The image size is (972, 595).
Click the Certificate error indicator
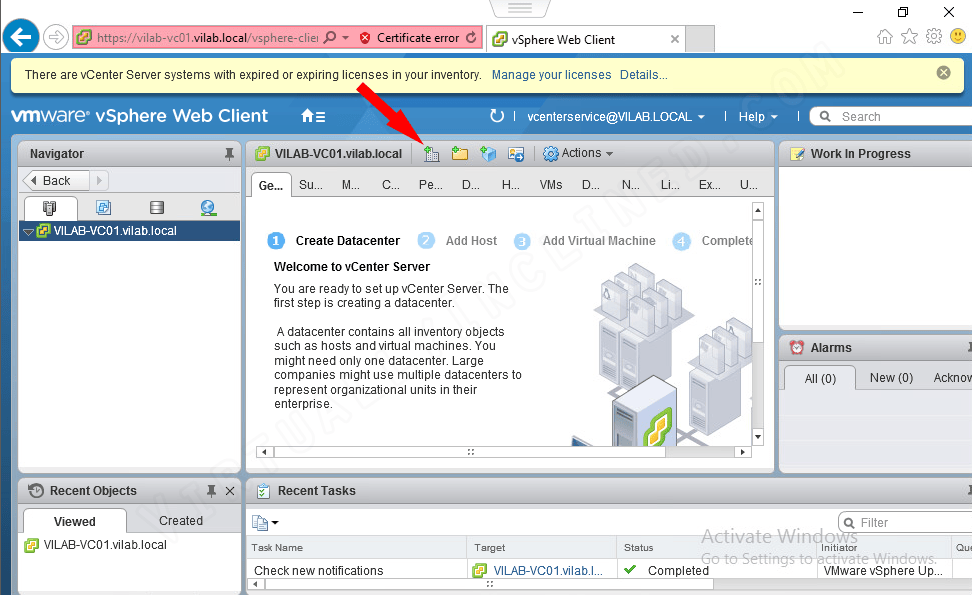[x=410, y=38]
